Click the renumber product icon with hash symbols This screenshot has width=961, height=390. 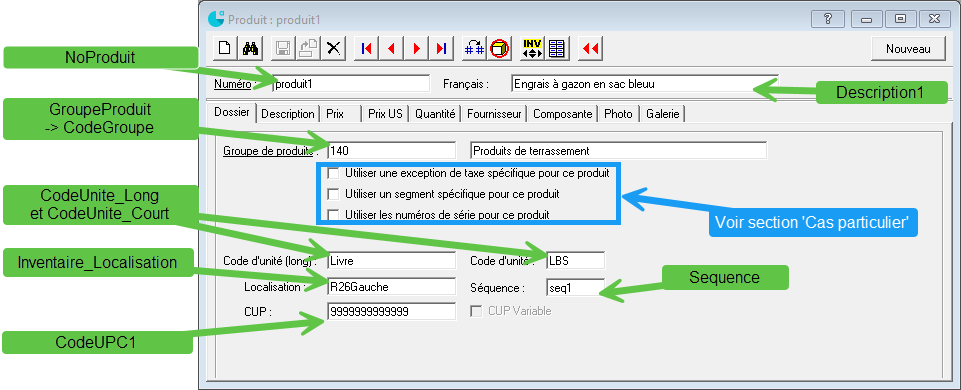[x=474, y=49]
